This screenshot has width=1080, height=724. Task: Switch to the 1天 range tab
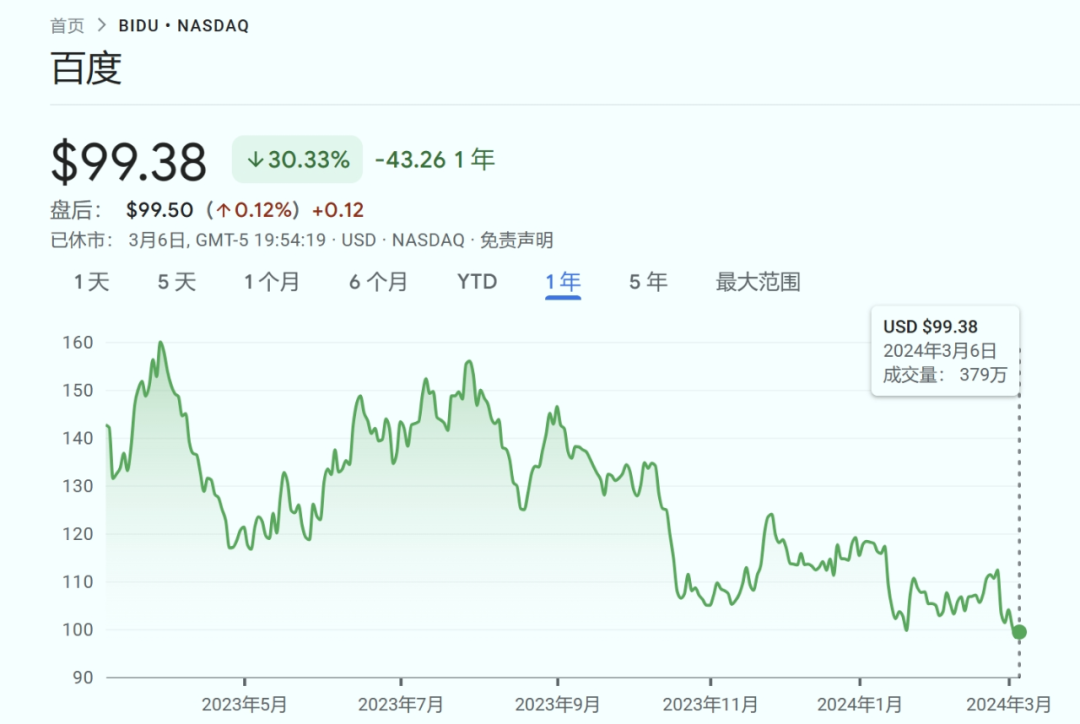(91, 282)
